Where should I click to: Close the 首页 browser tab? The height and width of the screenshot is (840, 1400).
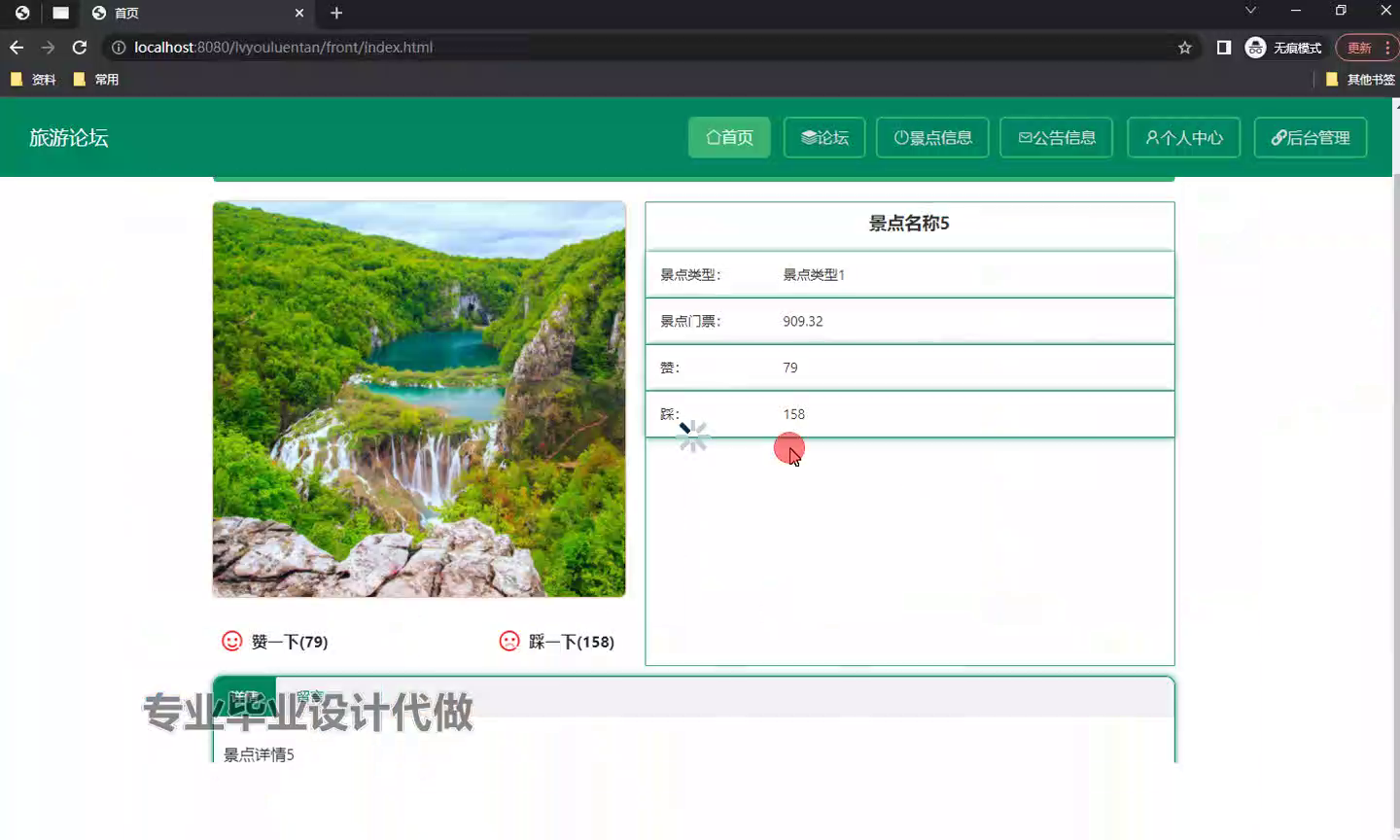(299, 13)
